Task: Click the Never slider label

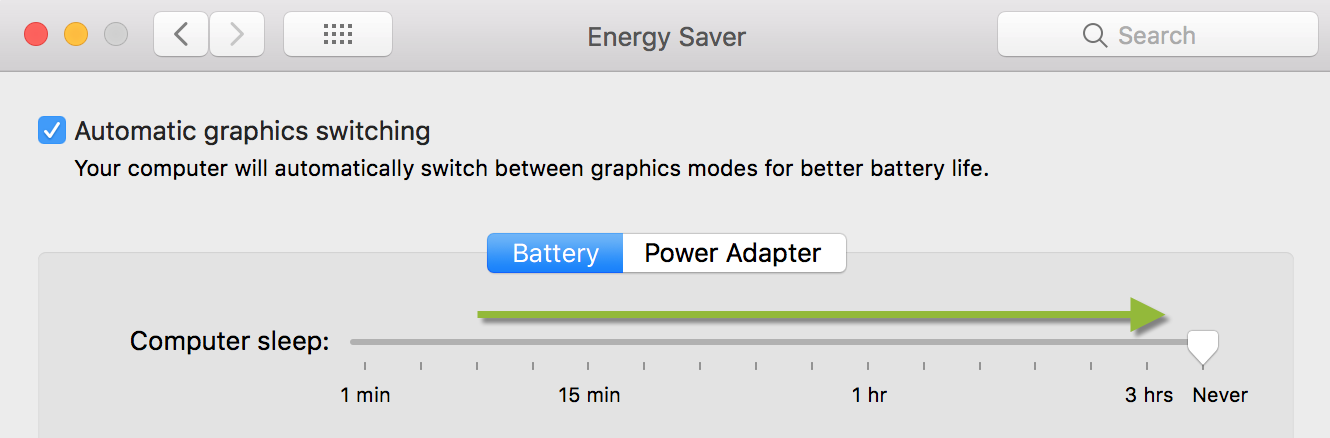Action: (x=1220, y=395)
